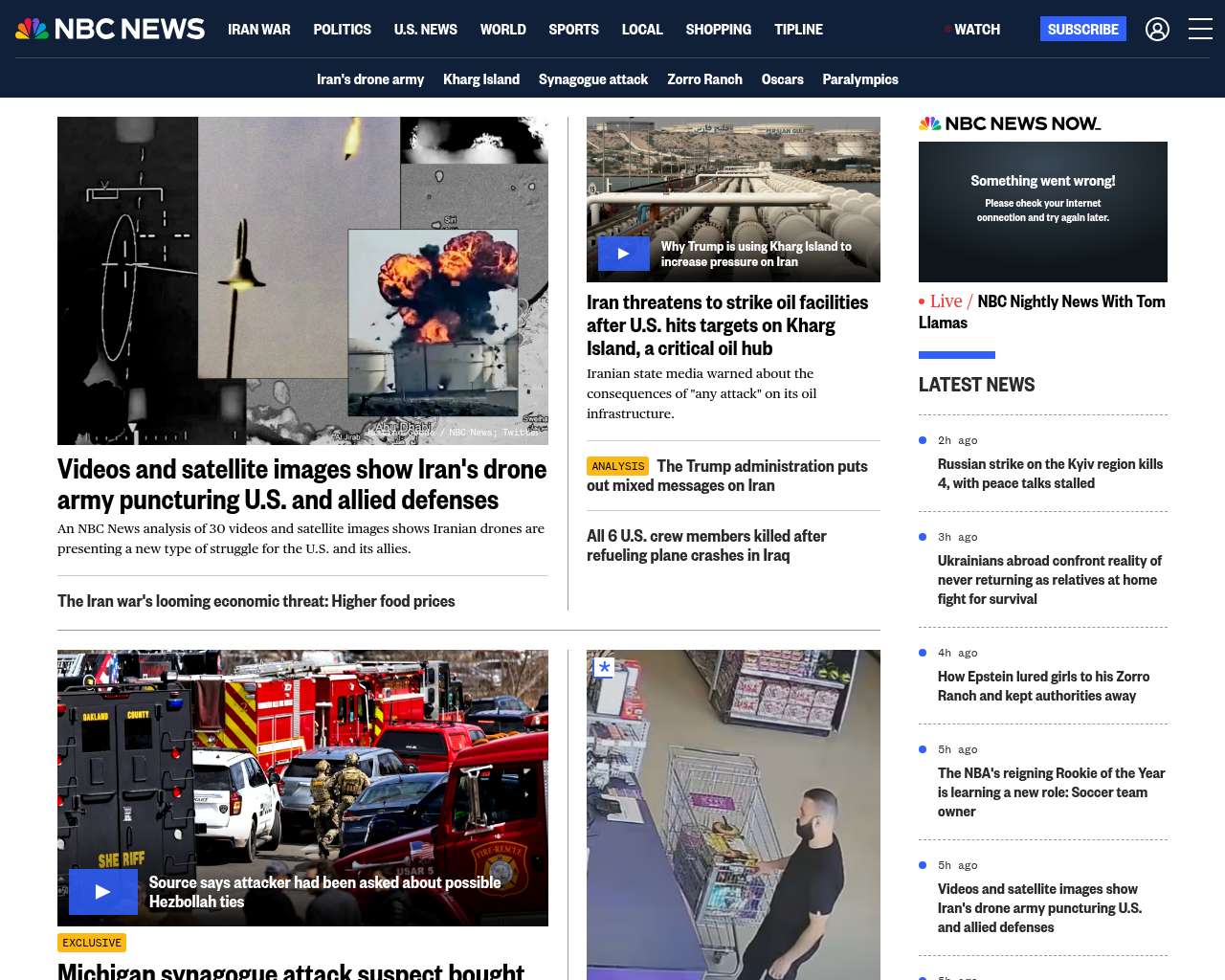1225x980 pixels.
Task: Go to the Zorro Ranch trending topic
Action: (704, 79)
